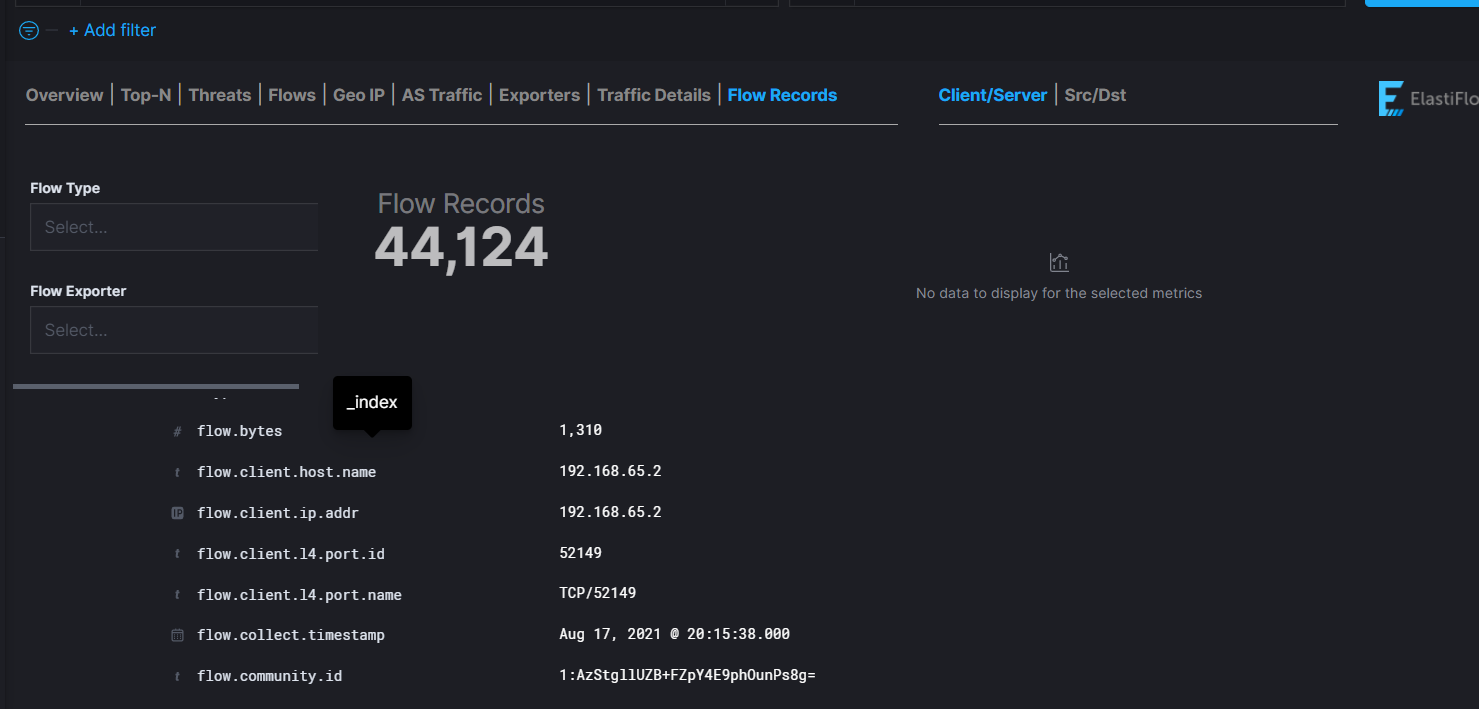Open the Flow Type Select dropdown

click(x=173, y=227)
